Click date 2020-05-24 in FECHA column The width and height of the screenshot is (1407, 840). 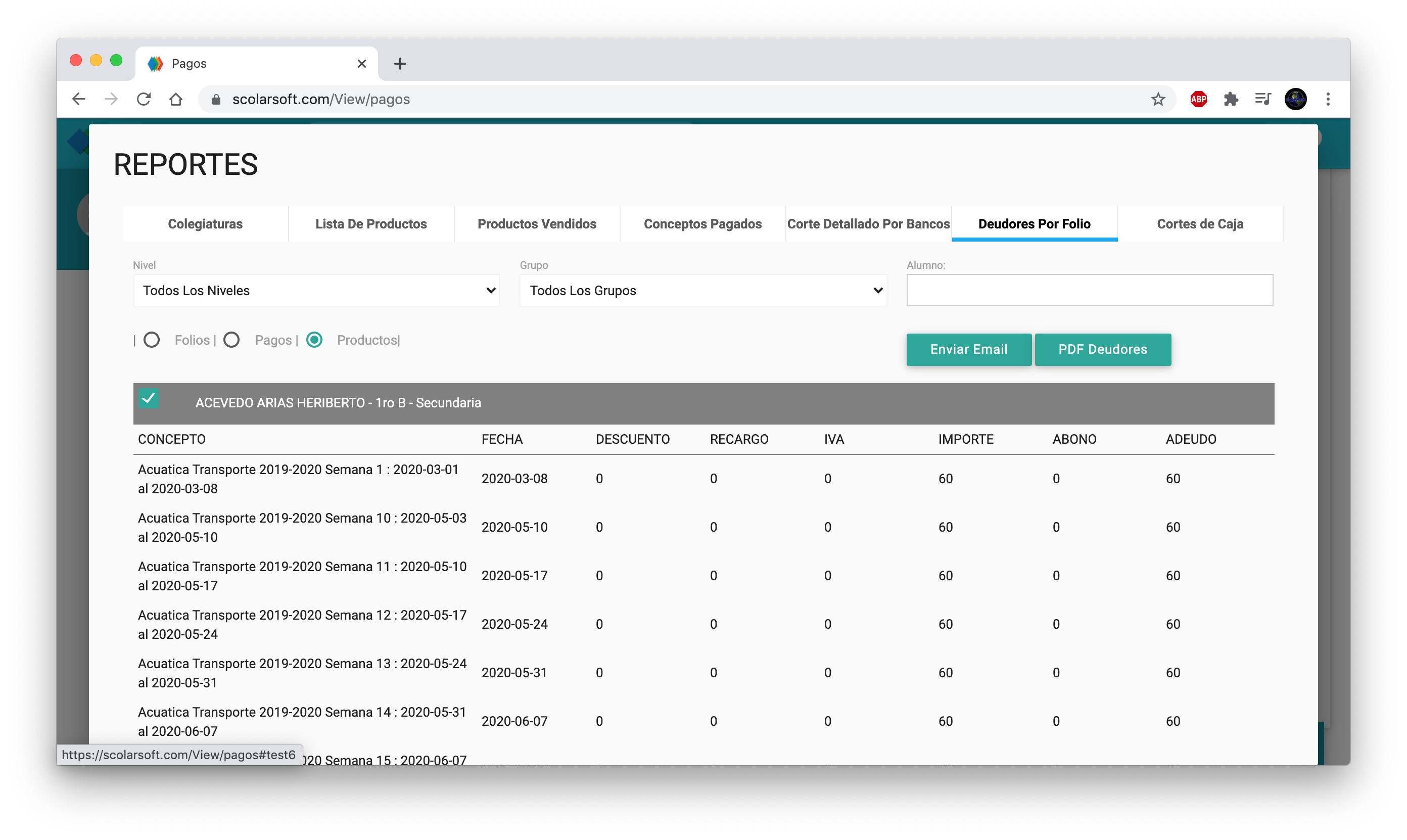[514, 624]
